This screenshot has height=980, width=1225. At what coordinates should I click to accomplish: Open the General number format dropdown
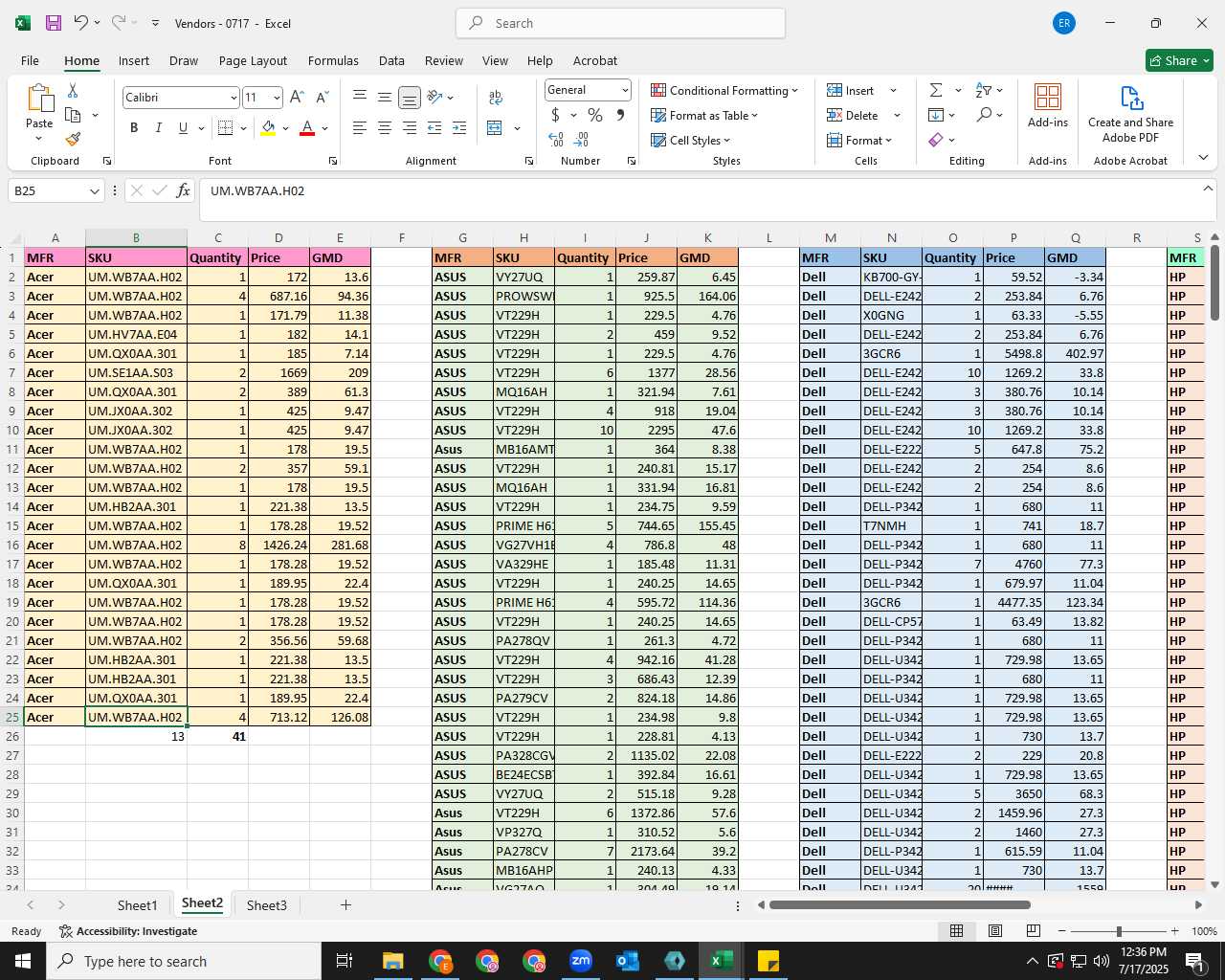tap(625, 90)
